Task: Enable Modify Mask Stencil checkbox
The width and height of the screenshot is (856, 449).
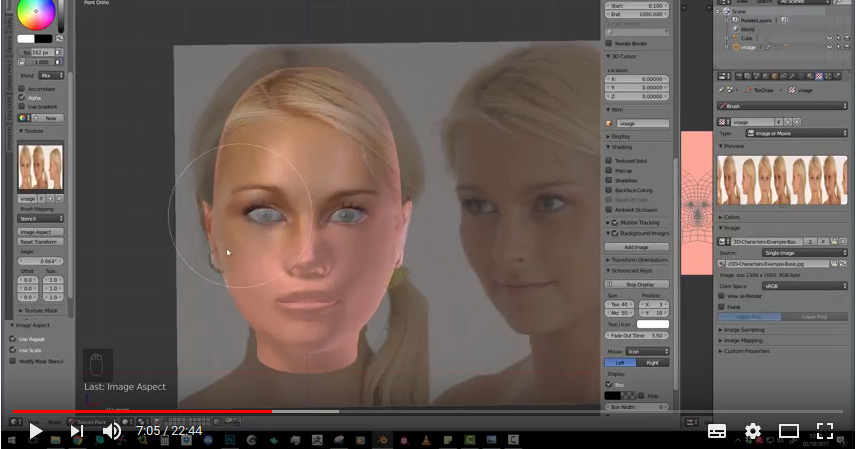Action: pyautogui.click(x=13, y=361)
